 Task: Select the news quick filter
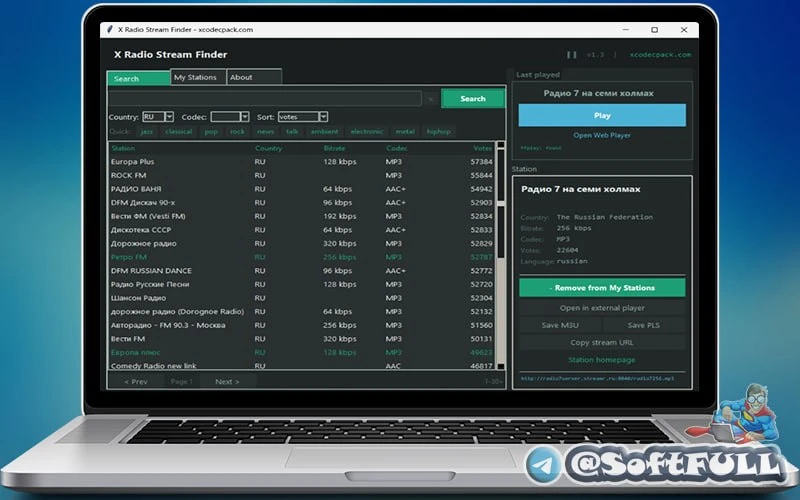click(265, 132)
